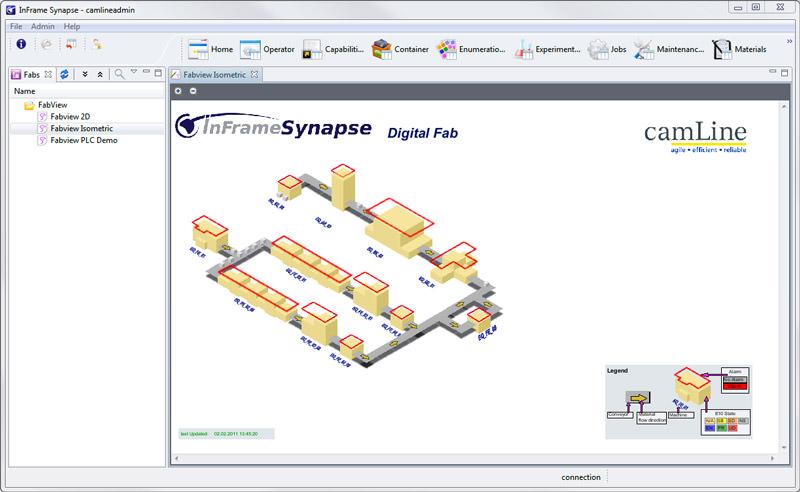Refresh the Fabs view
This screenshot has width=800, height=492.
(64, 75)
